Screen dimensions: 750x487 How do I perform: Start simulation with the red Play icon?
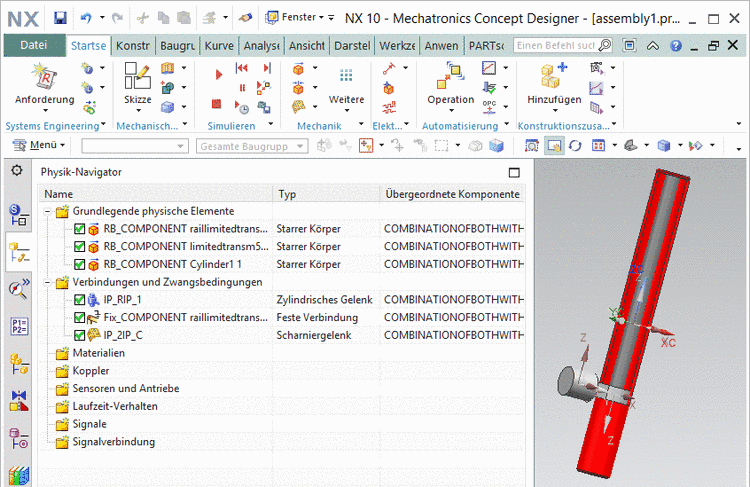pyautogui.click(x=219, y=75)
